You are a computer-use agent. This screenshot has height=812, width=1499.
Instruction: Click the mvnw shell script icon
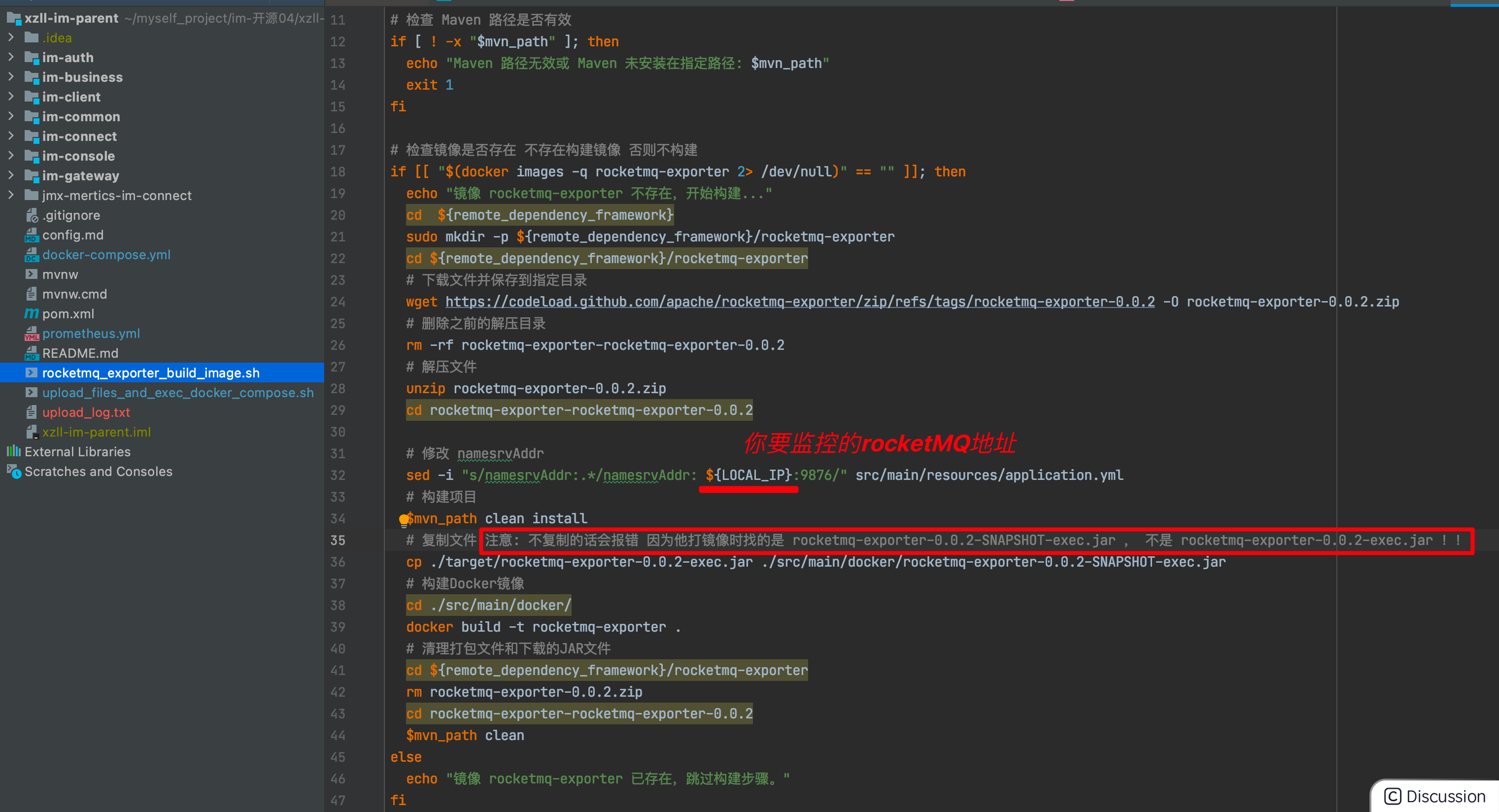pos(32,274)
